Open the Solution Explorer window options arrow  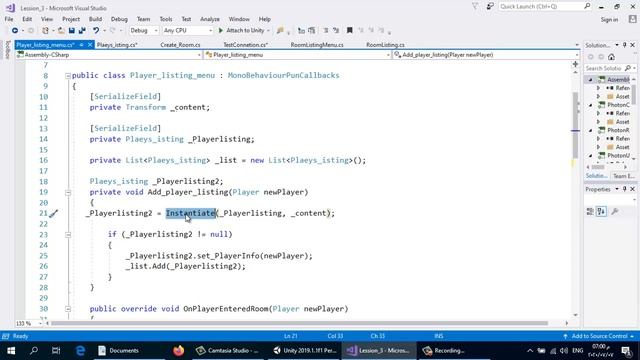617,45
